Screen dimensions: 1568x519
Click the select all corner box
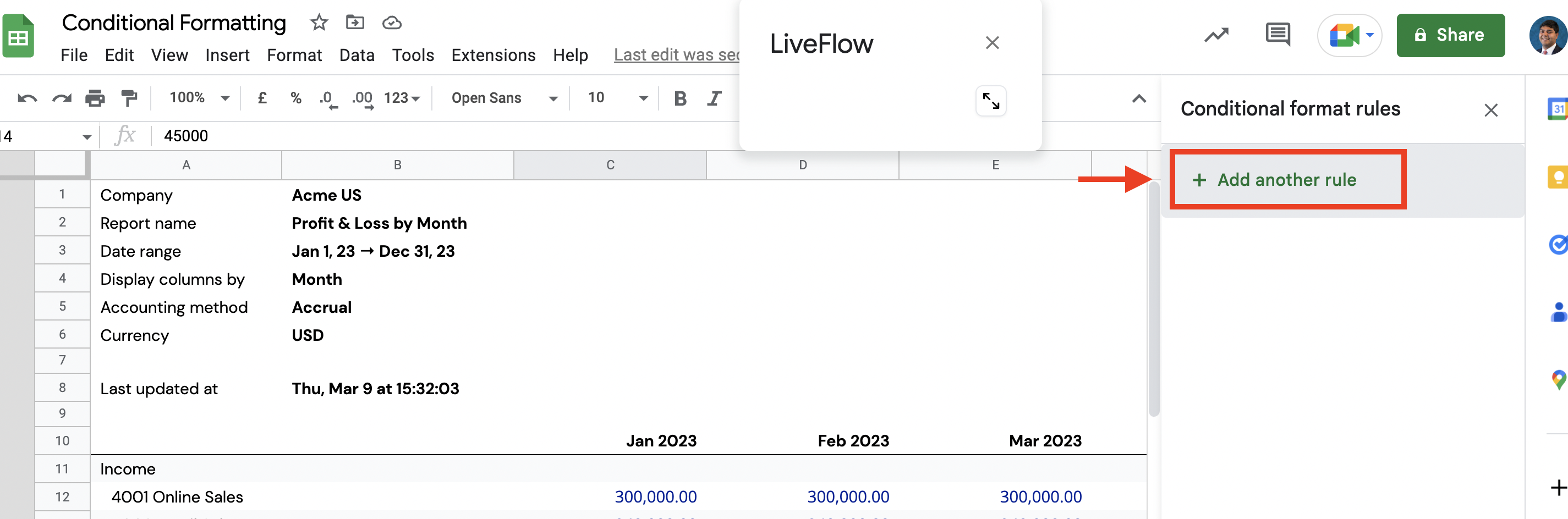tap(62, 165)
